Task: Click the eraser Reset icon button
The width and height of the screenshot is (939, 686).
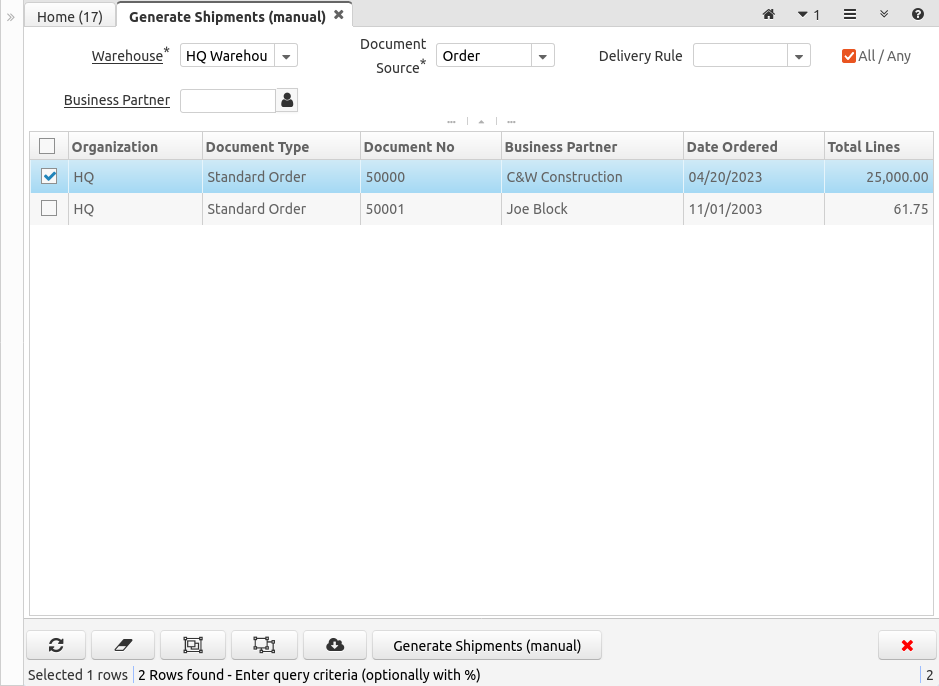Action: (124, 645)
